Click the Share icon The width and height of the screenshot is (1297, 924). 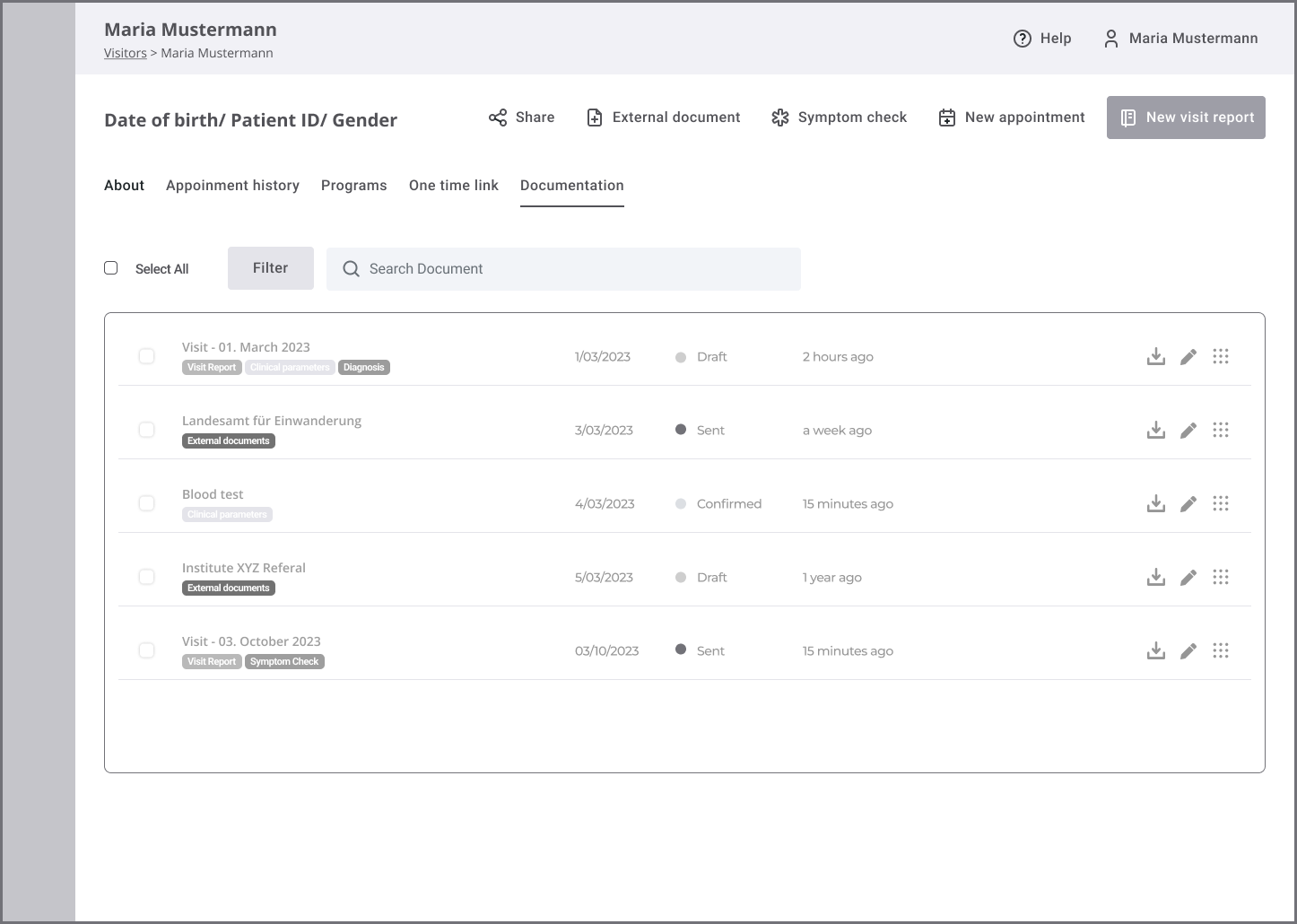498,118
